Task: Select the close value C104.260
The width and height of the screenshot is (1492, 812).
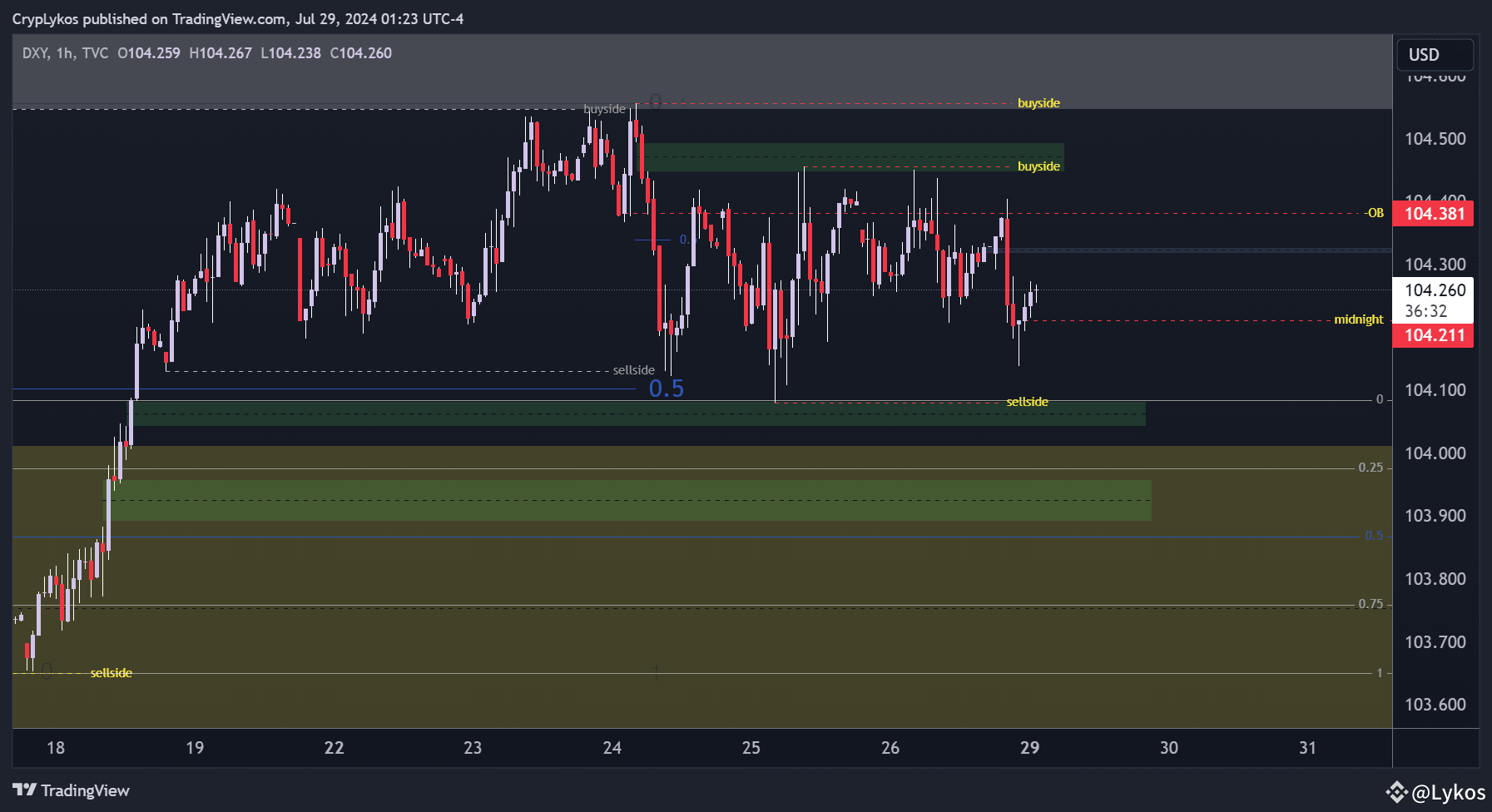Action: pyautogui.click(x=361, y=53)
